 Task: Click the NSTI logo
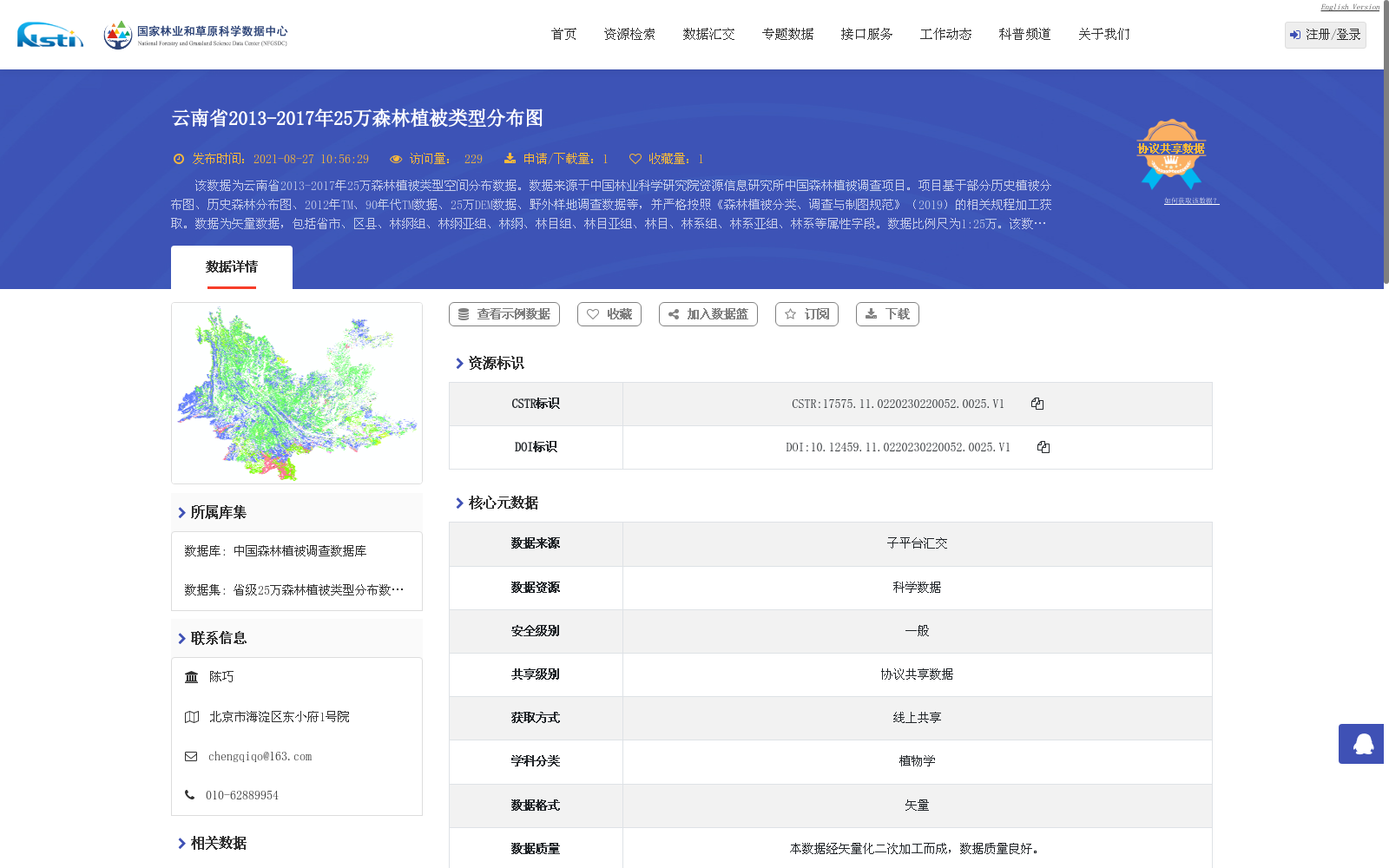pos(50,35)
